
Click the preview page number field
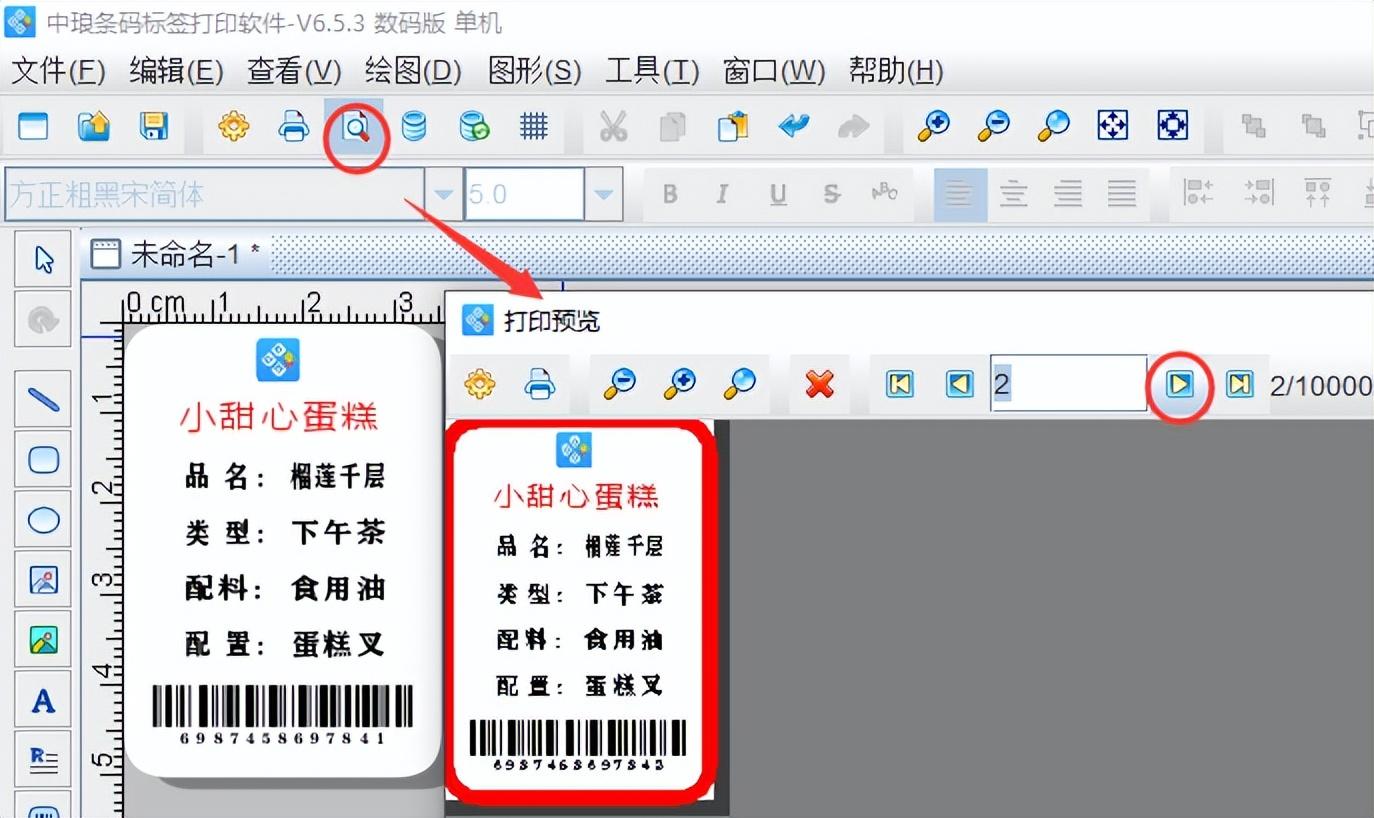click(1069, 383)
